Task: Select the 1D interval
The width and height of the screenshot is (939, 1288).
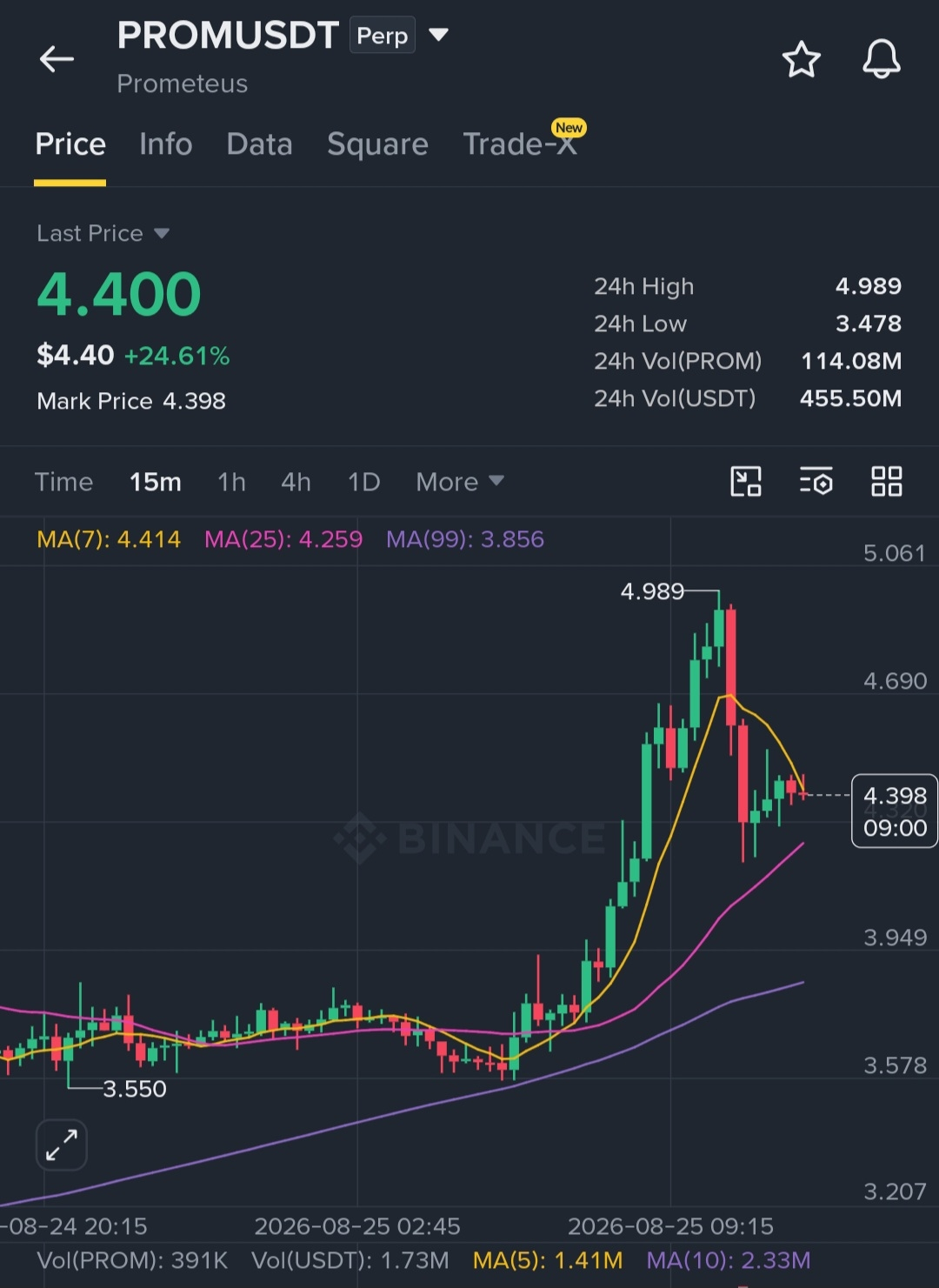Action: 363,482
